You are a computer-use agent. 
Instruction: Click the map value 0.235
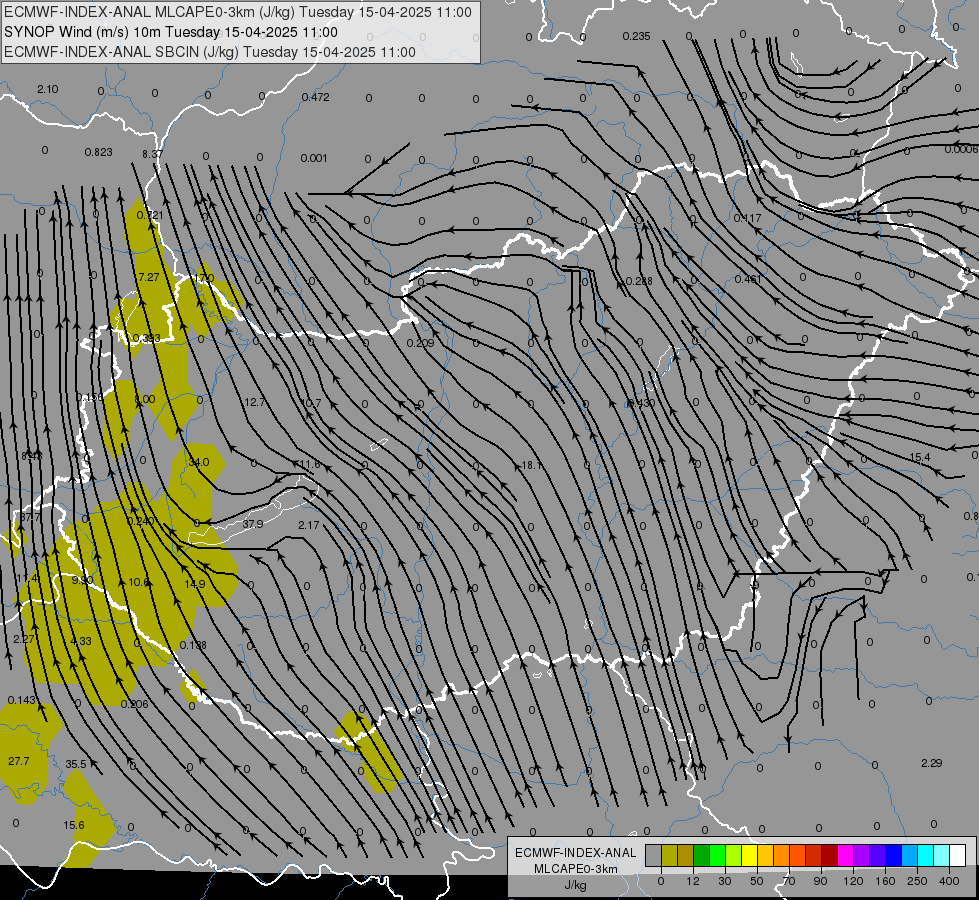point(636,36)
